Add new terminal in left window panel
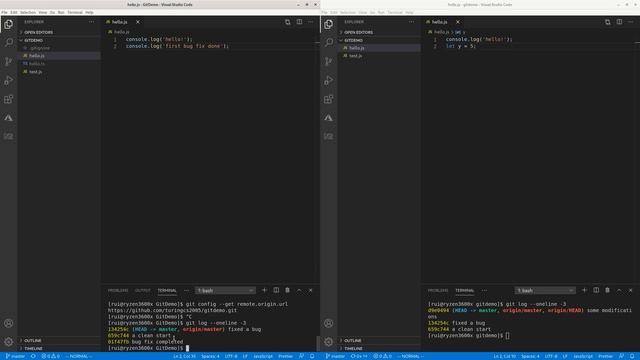 click(x=264, y=290)
